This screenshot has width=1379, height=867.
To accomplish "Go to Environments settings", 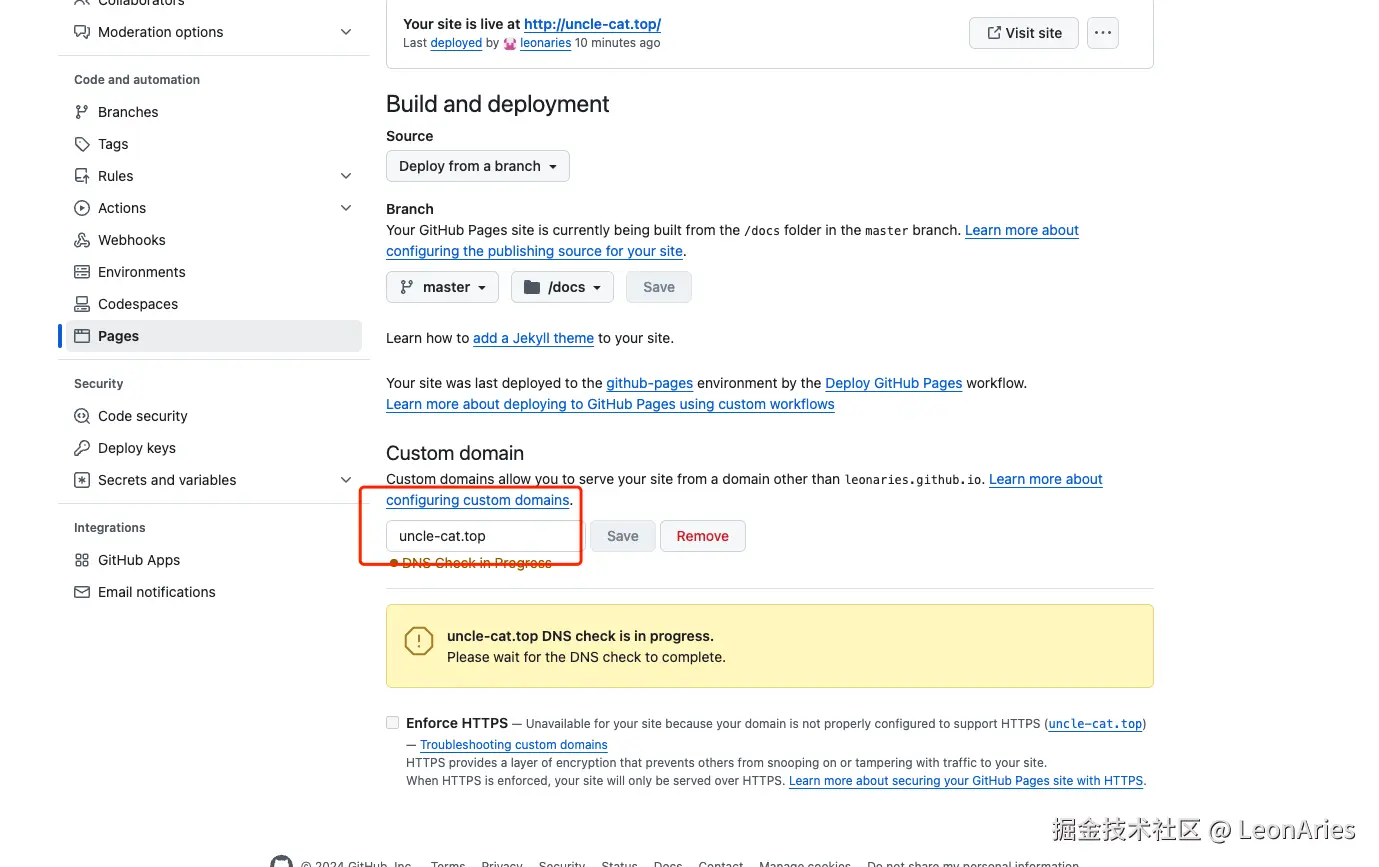I will [214, 272].
